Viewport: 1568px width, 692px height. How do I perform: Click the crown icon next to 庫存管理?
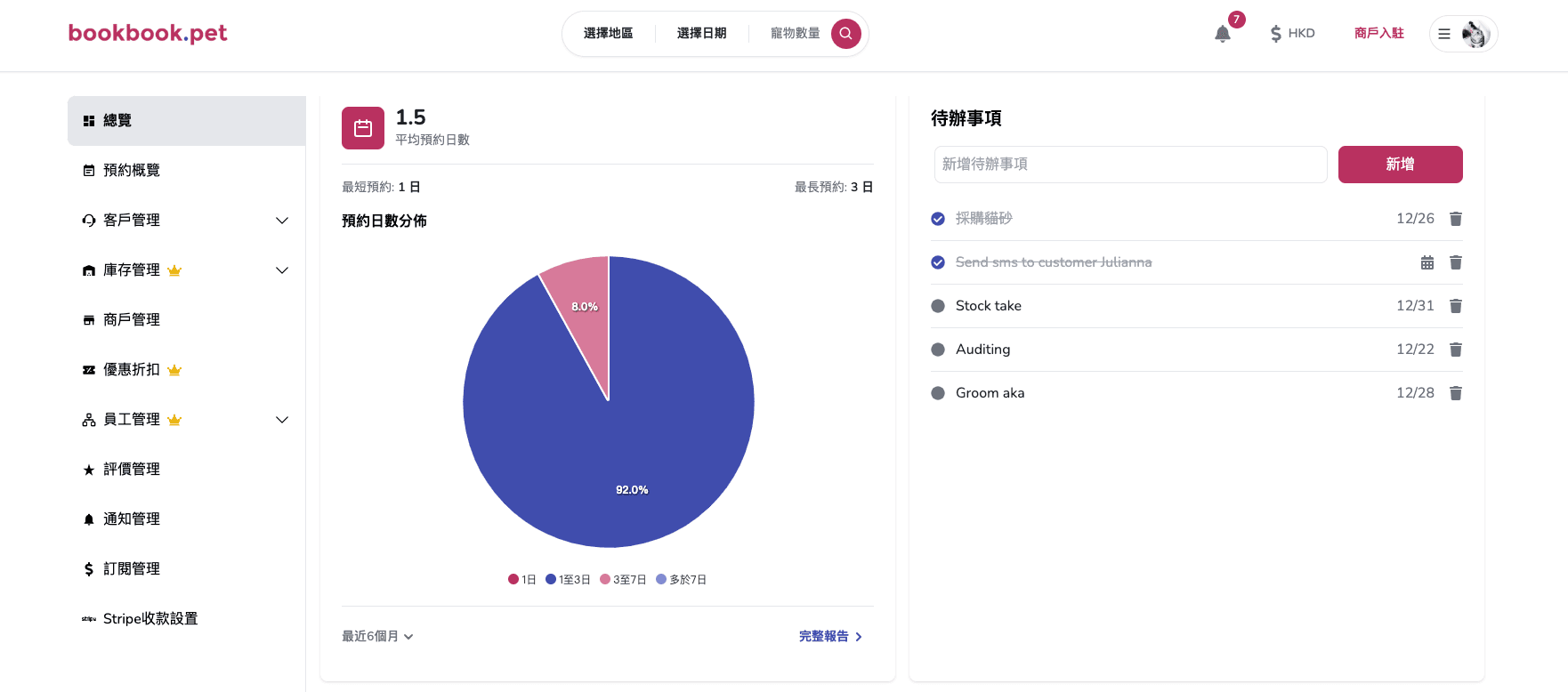(174, 270)
